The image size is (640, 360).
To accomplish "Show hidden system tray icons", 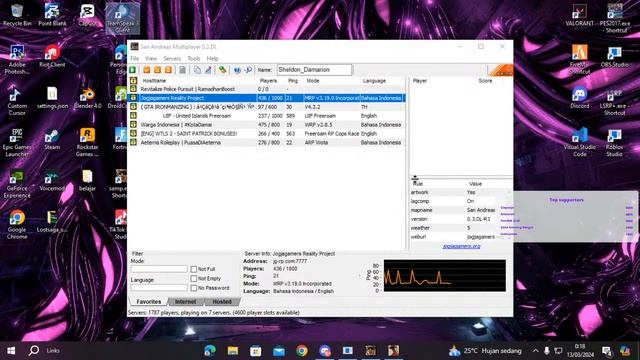I will click(x=535, y=351).
